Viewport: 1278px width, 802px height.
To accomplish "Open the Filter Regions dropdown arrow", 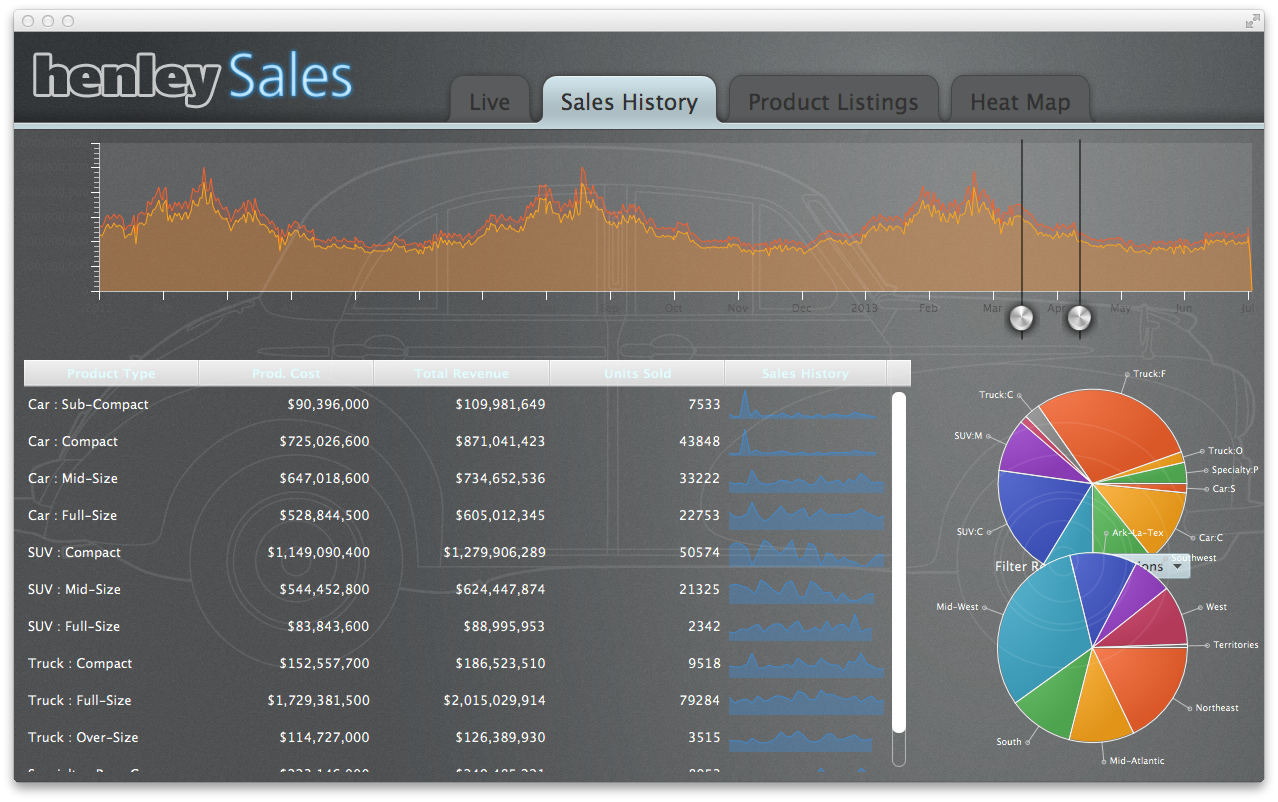I will [x=1178, y=567].
